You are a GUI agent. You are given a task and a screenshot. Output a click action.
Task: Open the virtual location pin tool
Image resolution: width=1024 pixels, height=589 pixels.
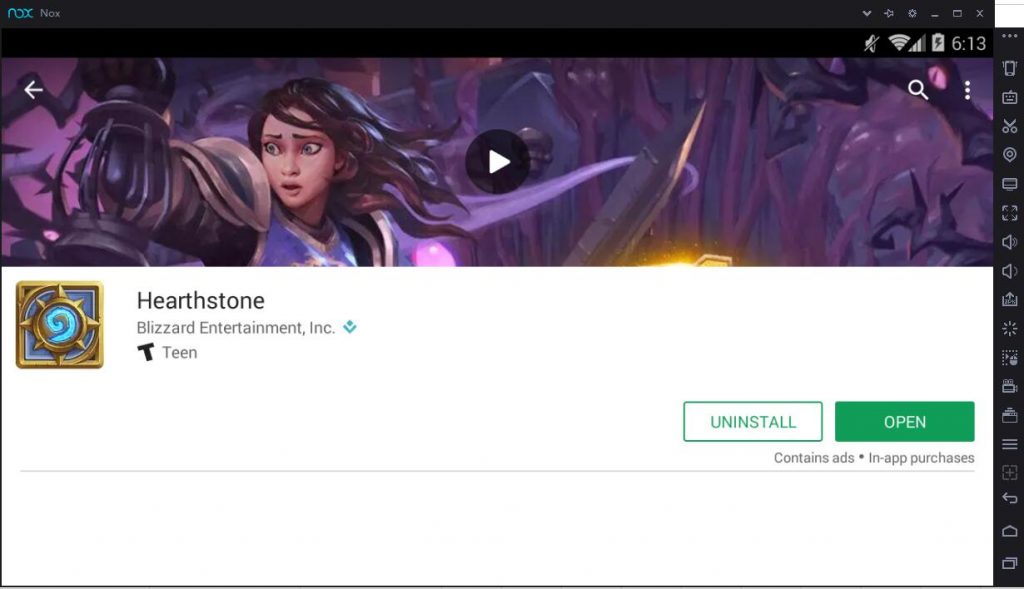click(x=1010, y=155)
